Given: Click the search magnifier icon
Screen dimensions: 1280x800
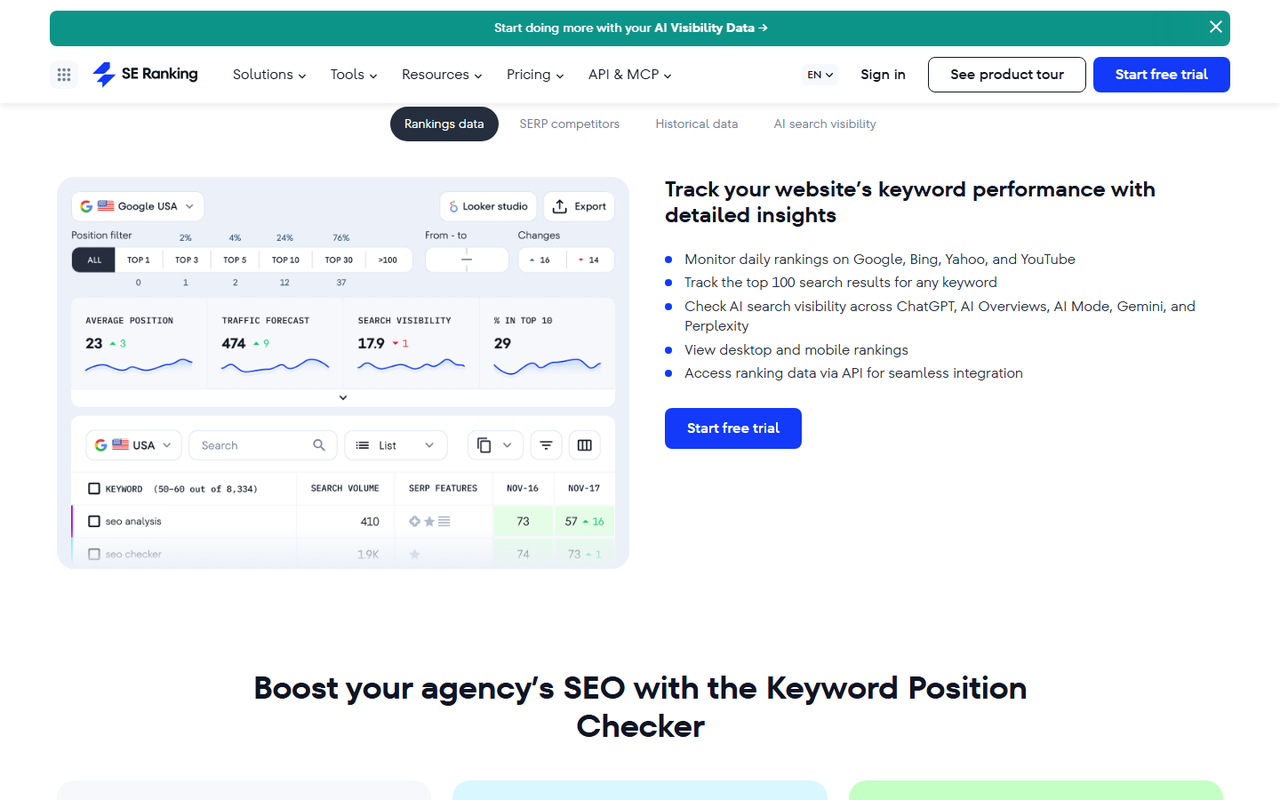Looking at the screenshot, I should tap(319, 445).
